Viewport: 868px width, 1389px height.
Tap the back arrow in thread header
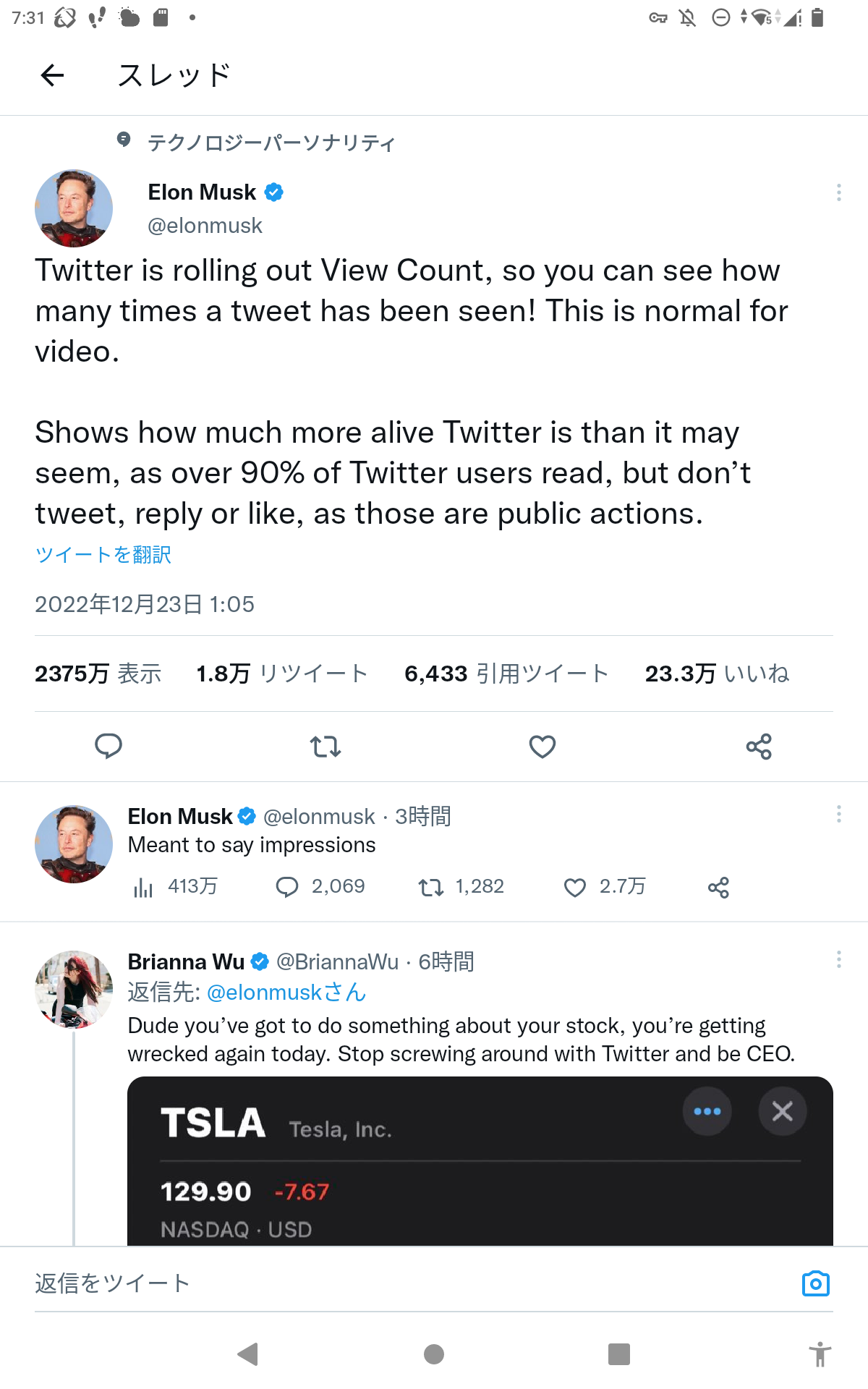[x=52, y=75]
